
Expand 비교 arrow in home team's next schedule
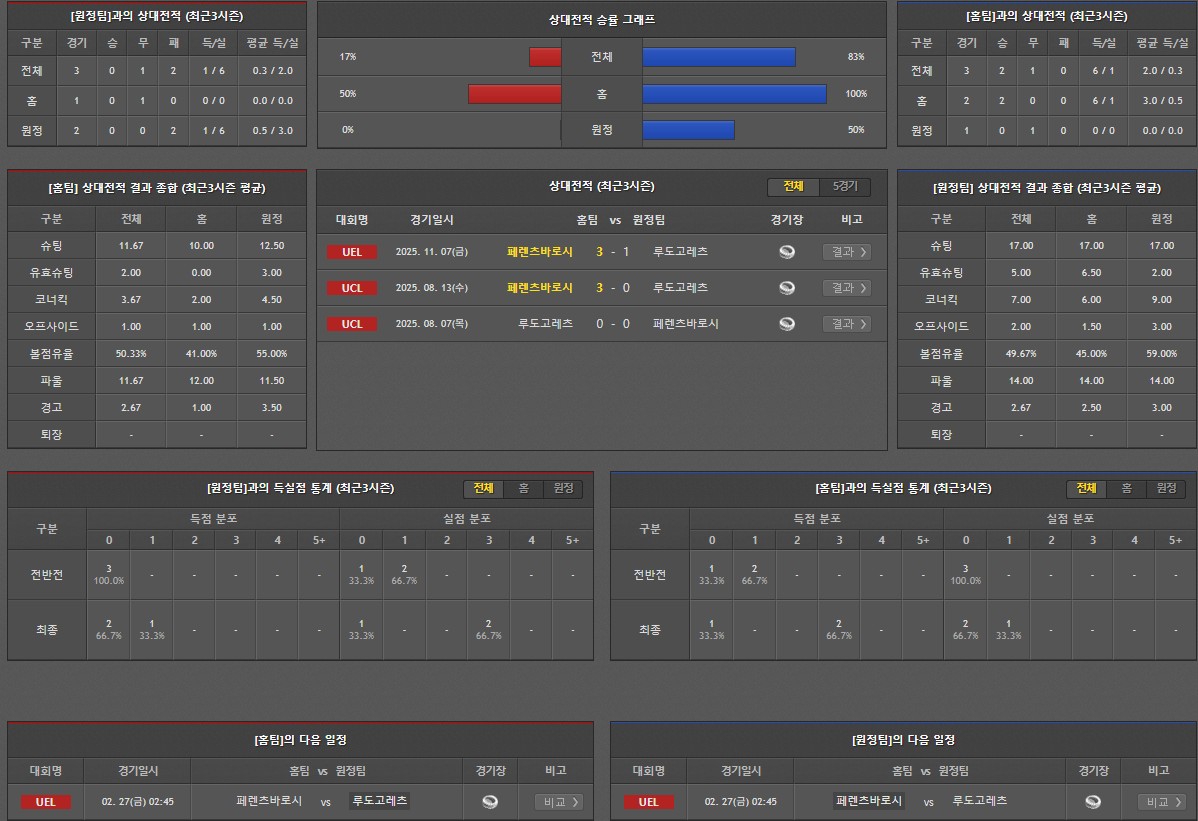tap(559, 802)
